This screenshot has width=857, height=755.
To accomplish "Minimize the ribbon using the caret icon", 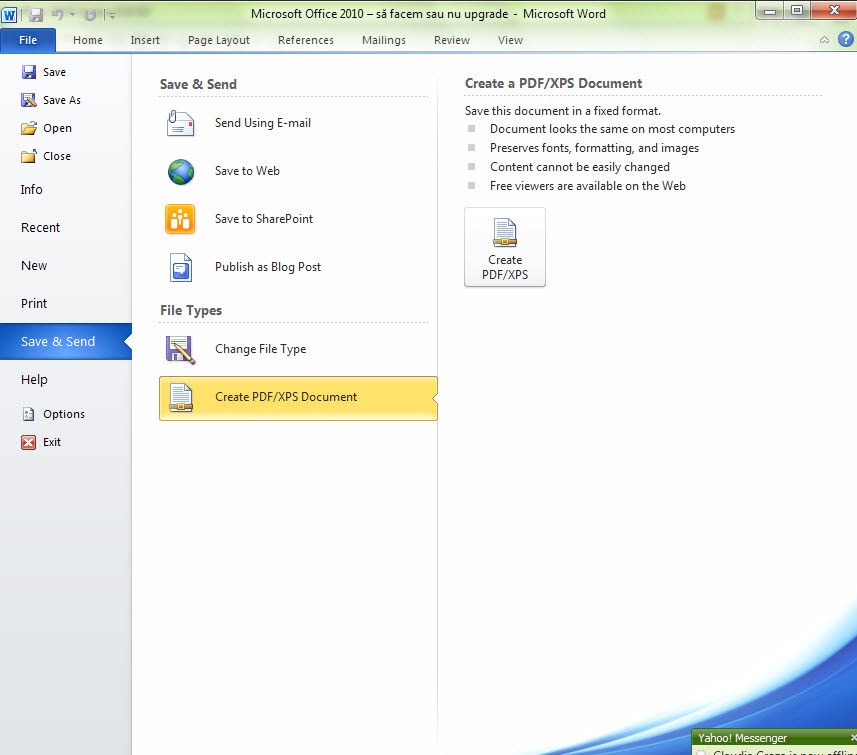I will [x=824, y=40].
